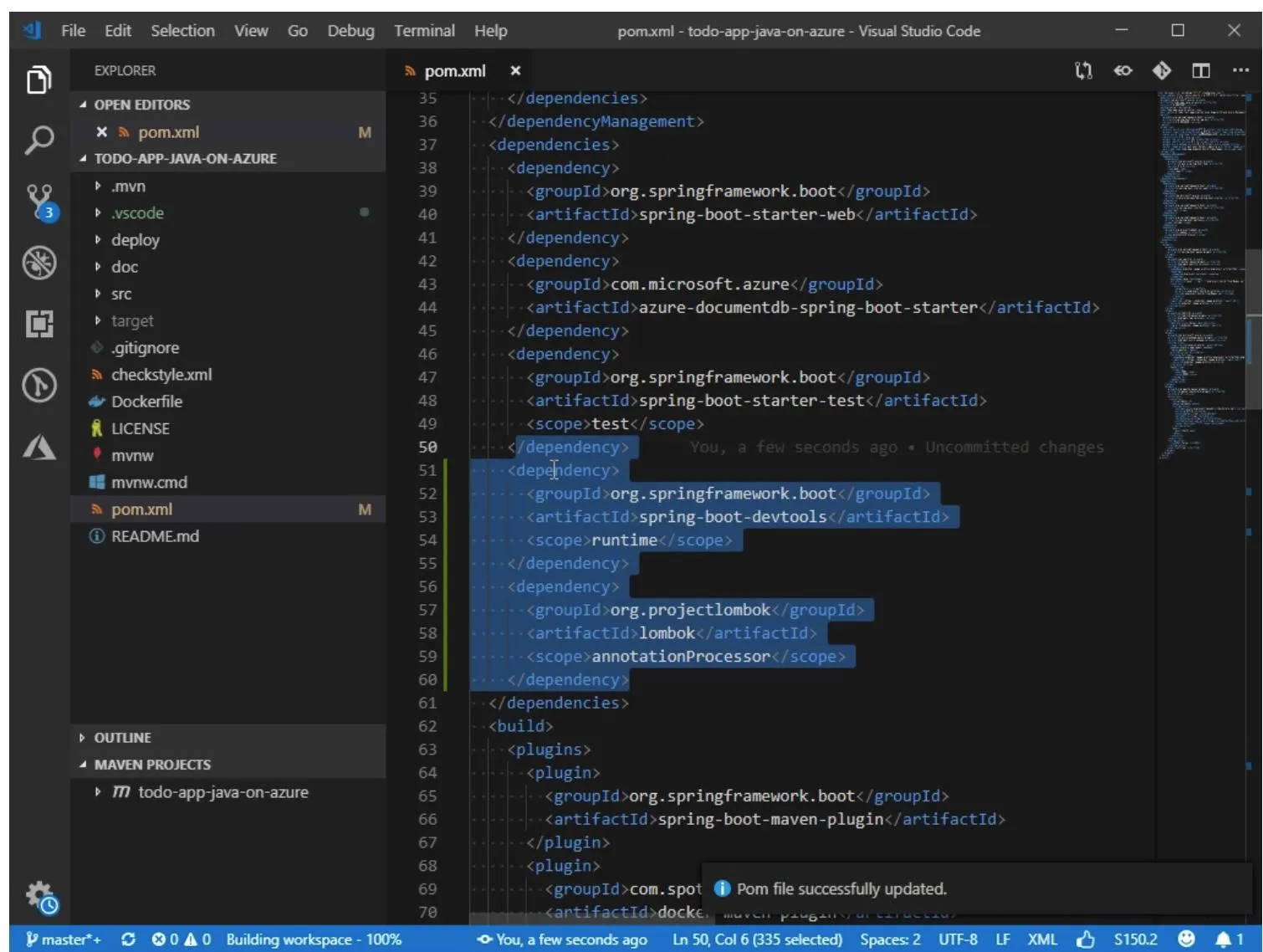Open the Debug view icon

click(x=39, y=263)
